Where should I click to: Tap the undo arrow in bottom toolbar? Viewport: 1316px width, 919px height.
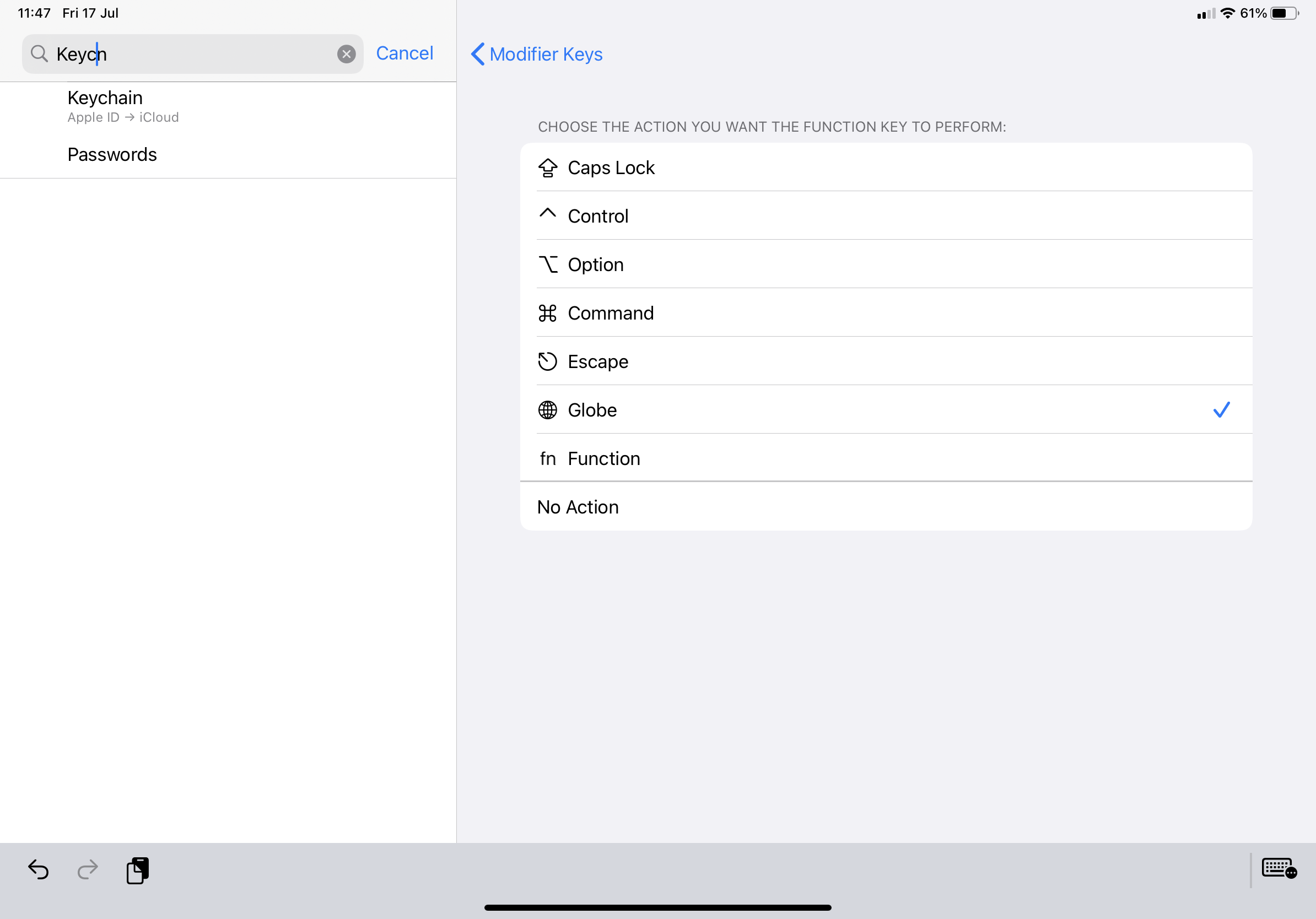tap(39, 870)
